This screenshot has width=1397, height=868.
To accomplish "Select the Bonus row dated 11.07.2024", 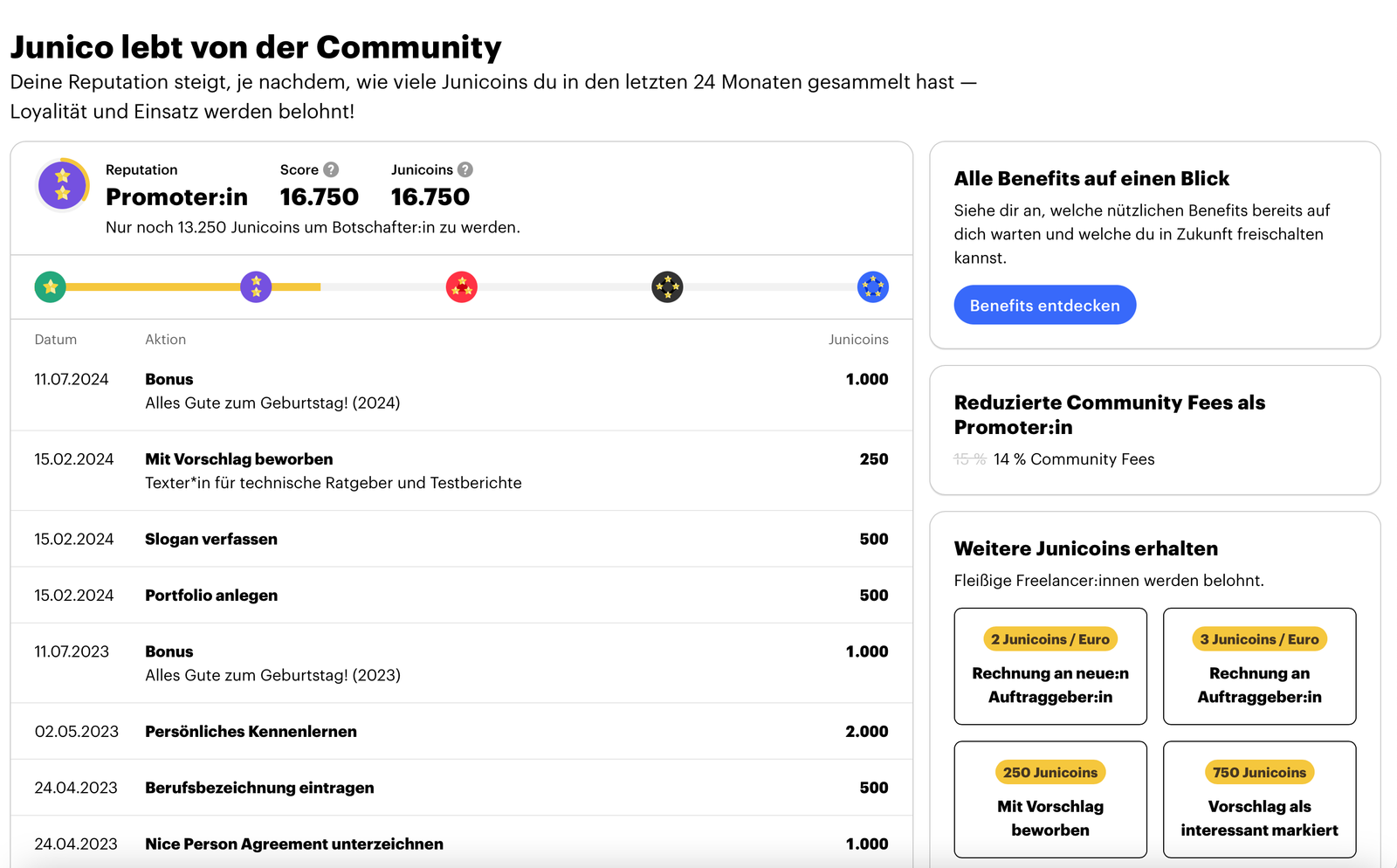I will [461, 390].
